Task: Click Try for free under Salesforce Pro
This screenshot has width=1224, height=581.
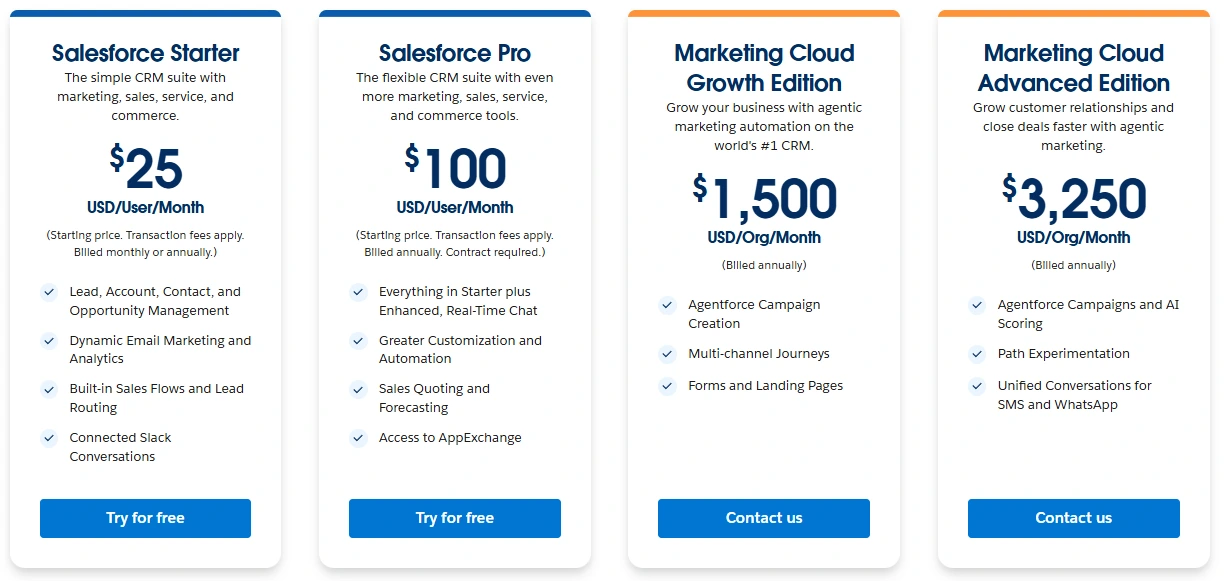Action: point(454,518)
